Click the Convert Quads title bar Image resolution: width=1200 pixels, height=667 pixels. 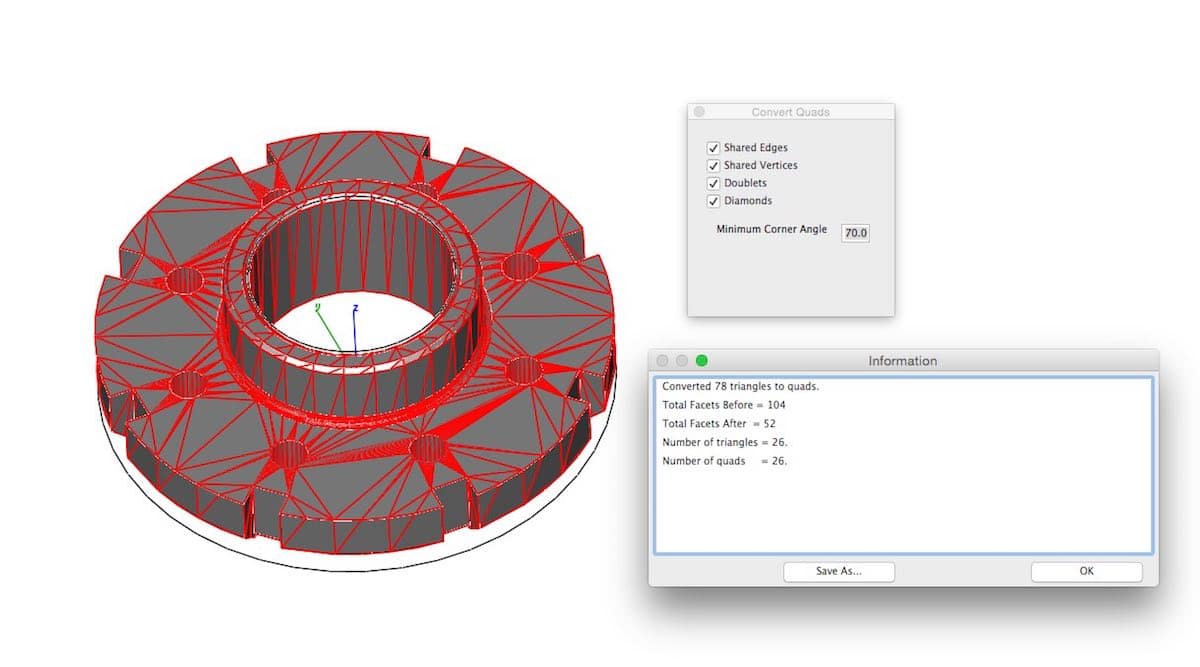coord(790,112)
